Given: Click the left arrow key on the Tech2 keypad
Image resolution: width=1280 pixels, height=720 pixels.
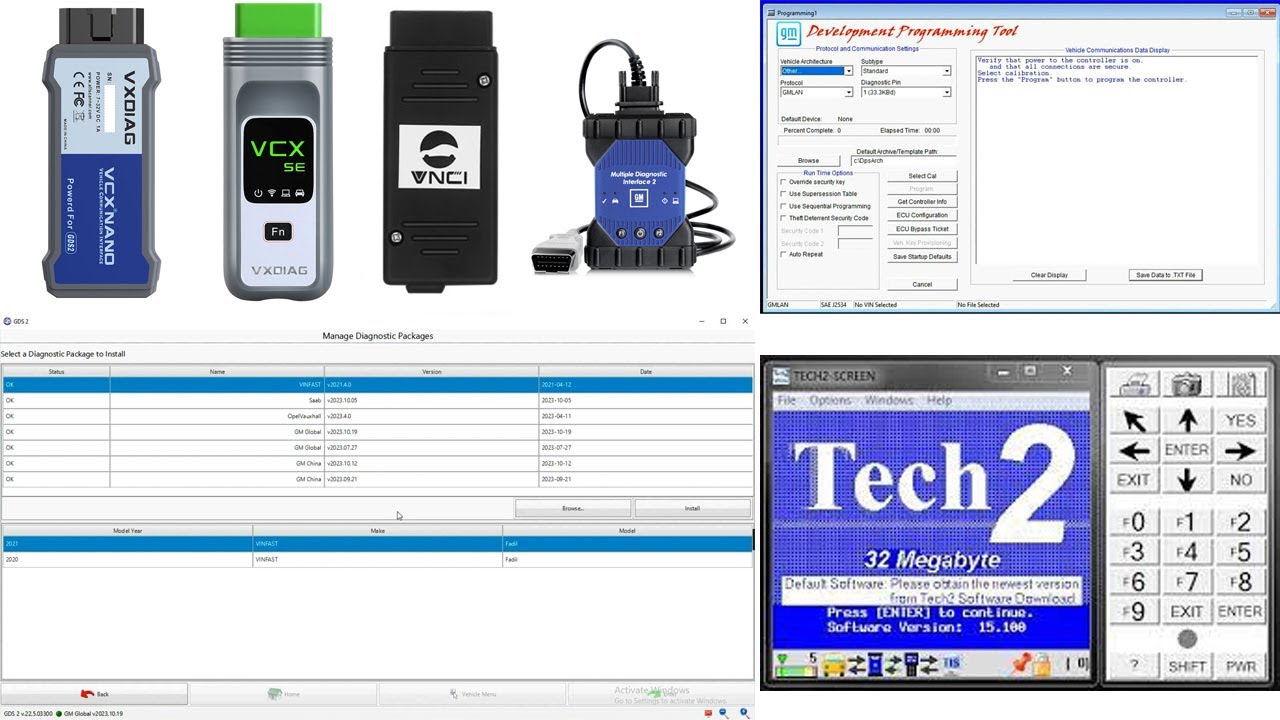Looking at the screenshot, I should 1134,450.
